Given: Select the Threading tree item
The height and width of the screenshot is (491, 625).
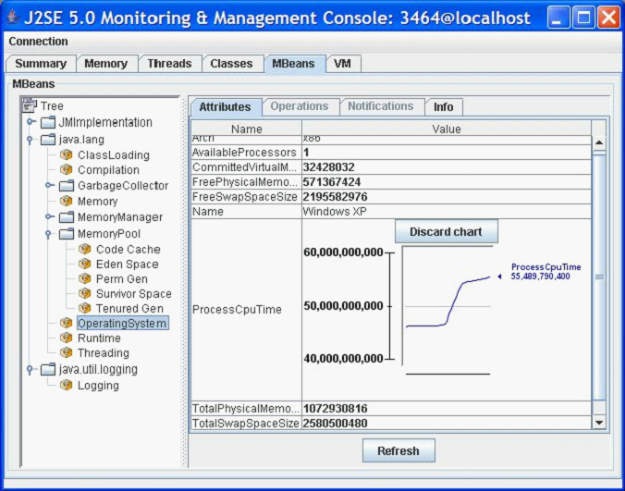Looking at the screenshot, I should [103, 353].
